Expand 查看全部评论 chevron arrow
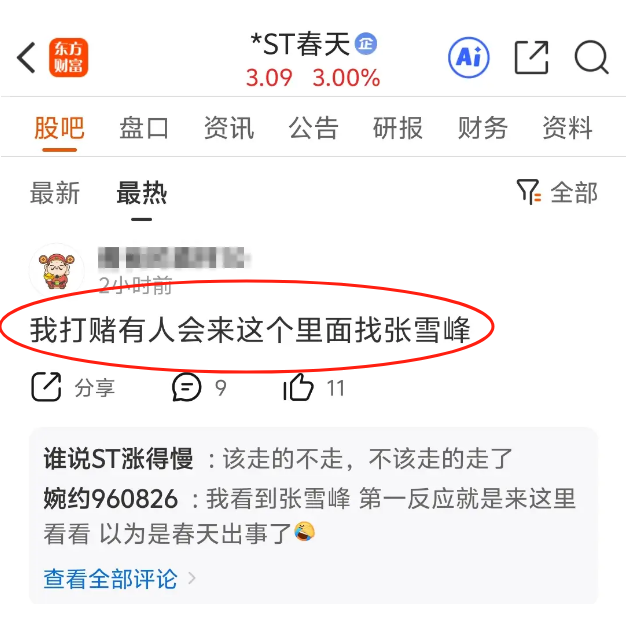627x619 pixels. click(192, 578)
